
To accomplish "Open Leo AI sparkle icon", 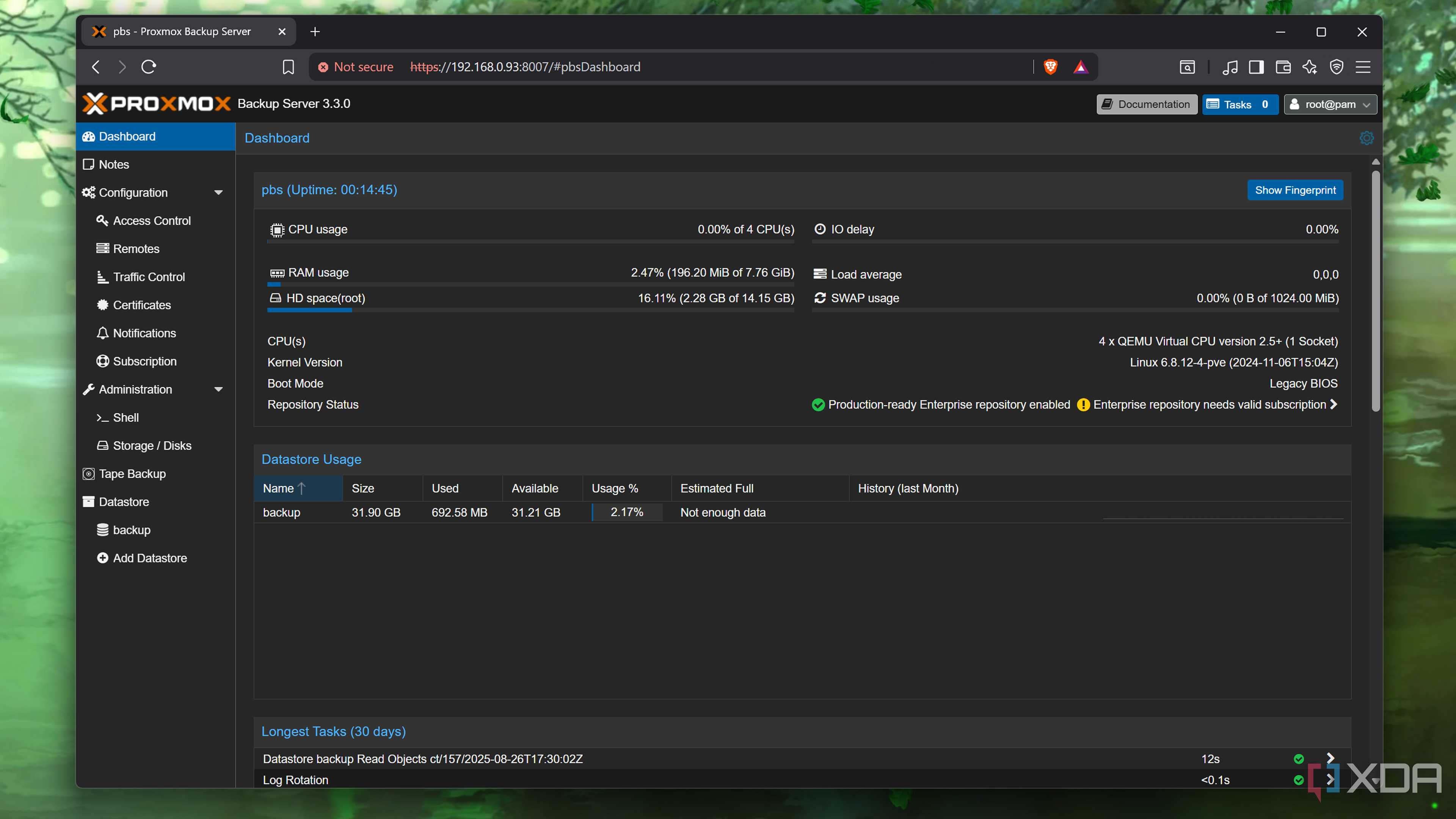I will (1310, 67).
